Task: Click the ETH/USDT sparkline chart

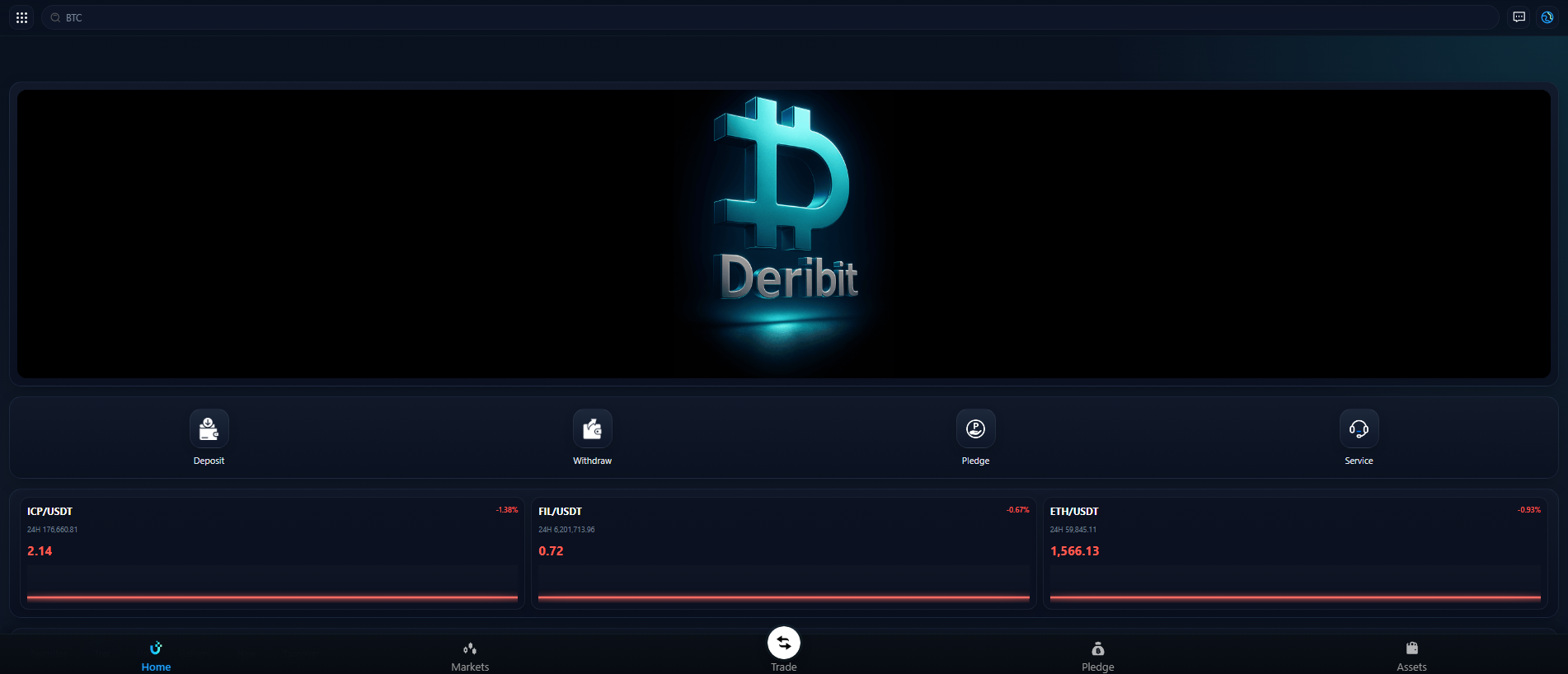Action: click(1295, 584)
